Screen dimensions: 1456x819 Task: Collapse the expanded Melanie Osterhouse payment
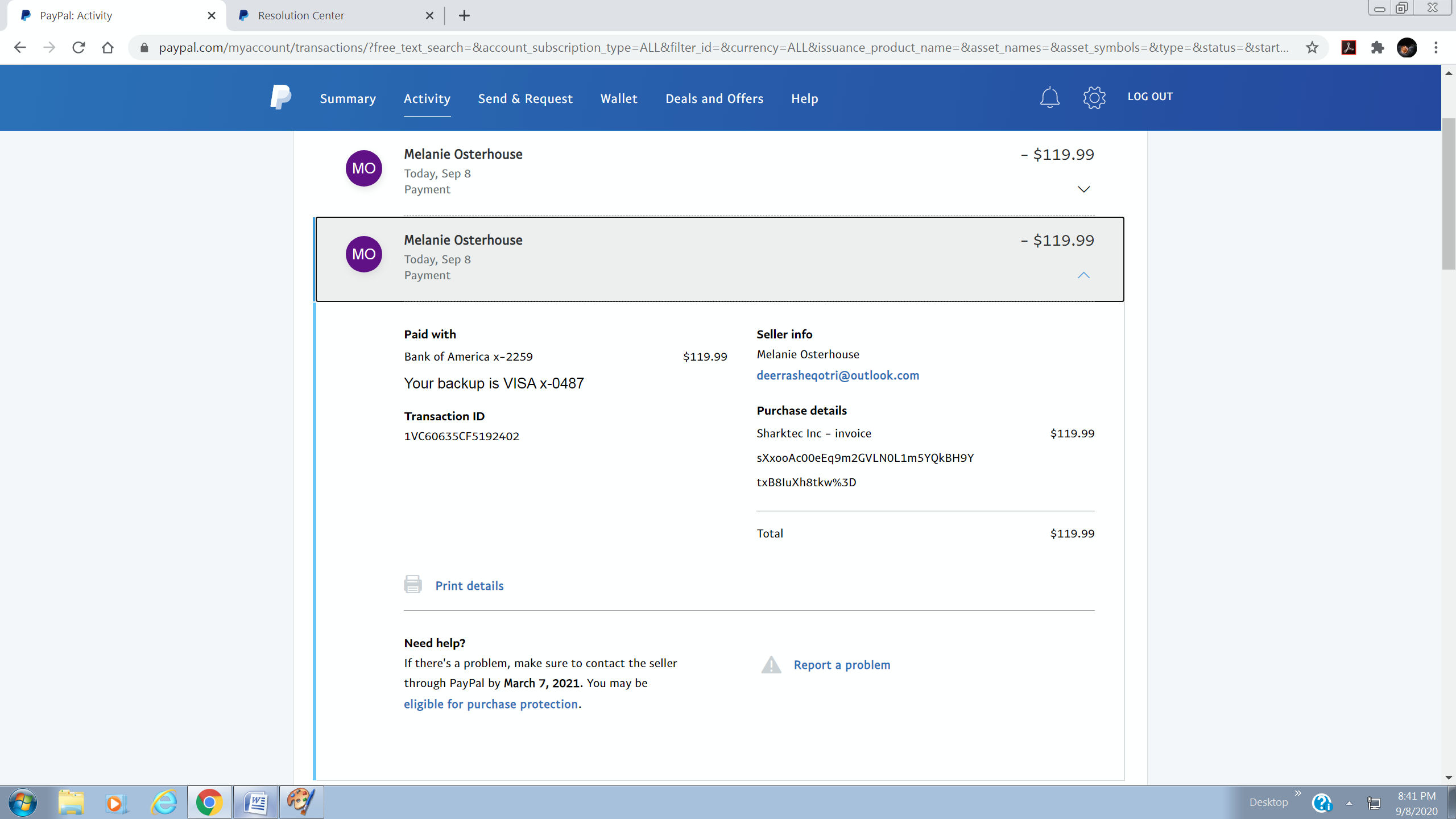[1083, 275]
